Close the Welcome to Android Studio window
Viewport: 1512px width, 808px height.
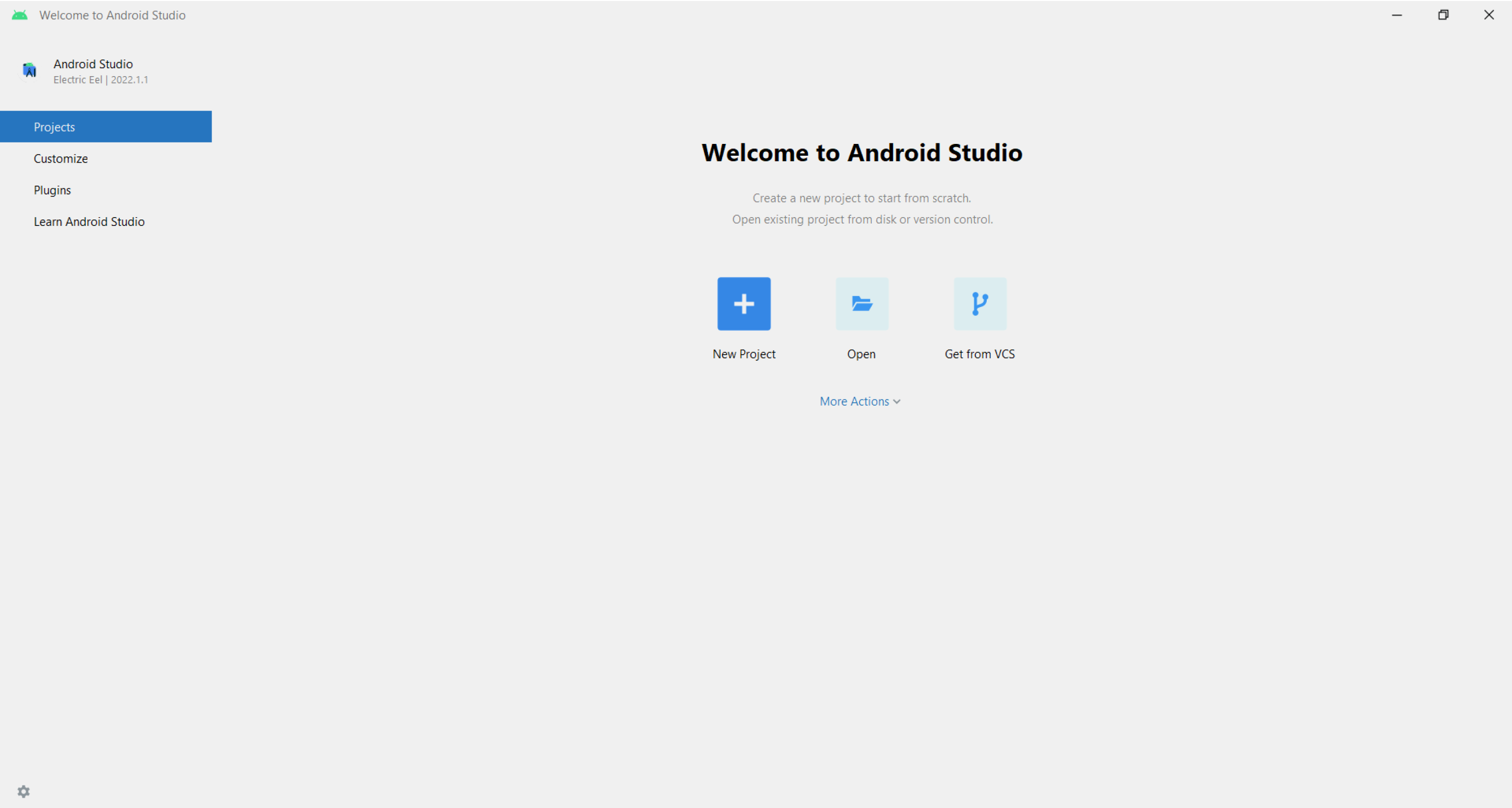[x=1489, y=15]
